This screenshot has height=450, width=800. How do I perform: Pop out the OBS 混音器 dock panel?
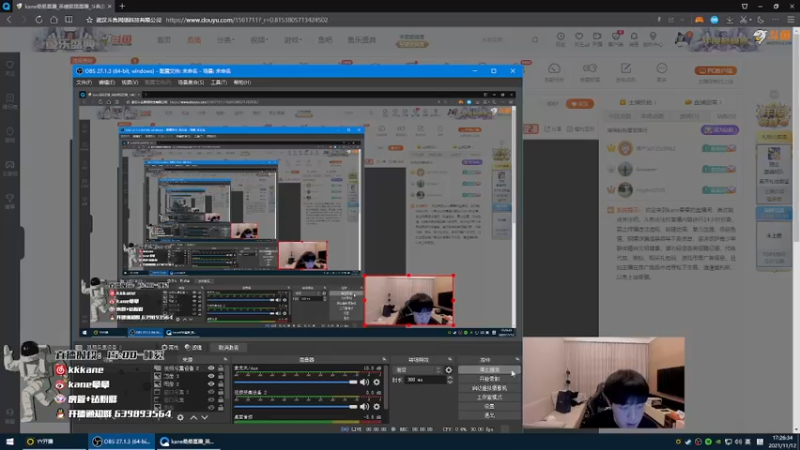(x=384, y=359)
